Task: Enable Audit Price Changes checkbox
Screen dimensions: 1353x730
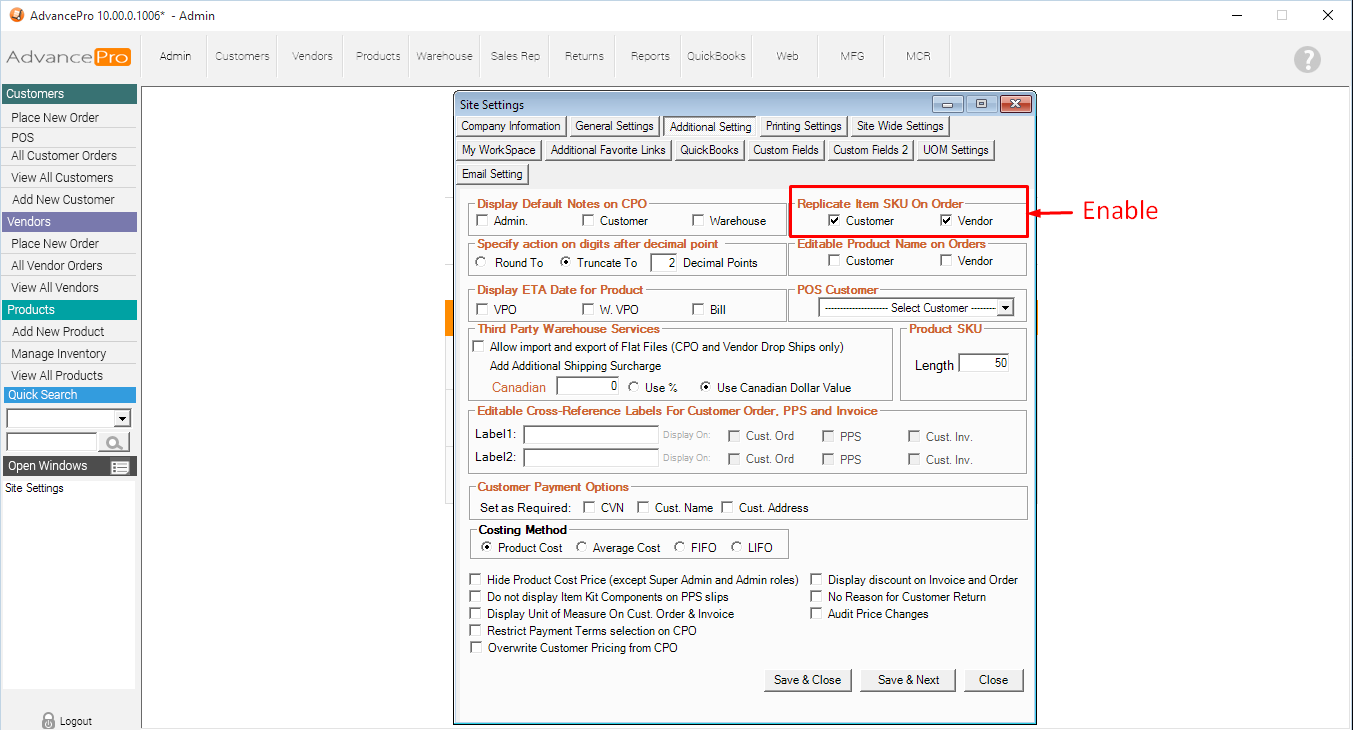Action: [817, 614]
